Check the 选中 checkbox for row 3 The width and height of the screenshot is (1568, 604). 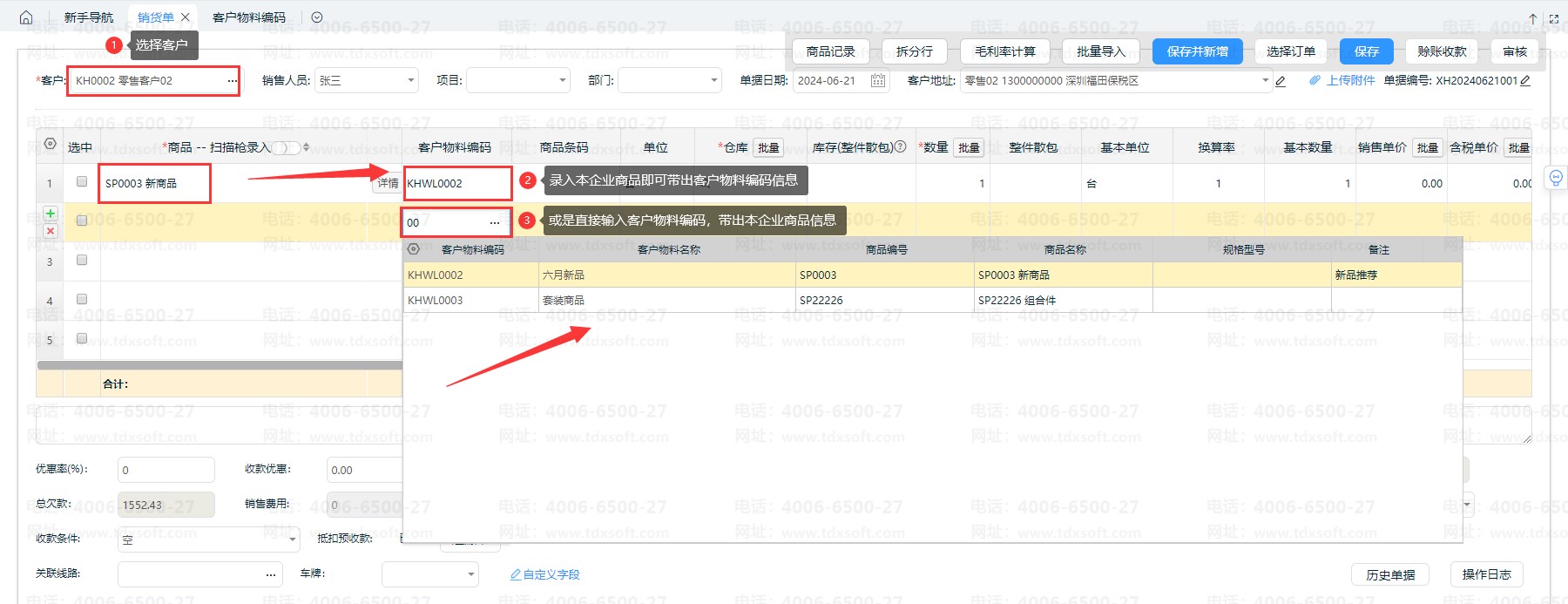click(x=82, y=260)
